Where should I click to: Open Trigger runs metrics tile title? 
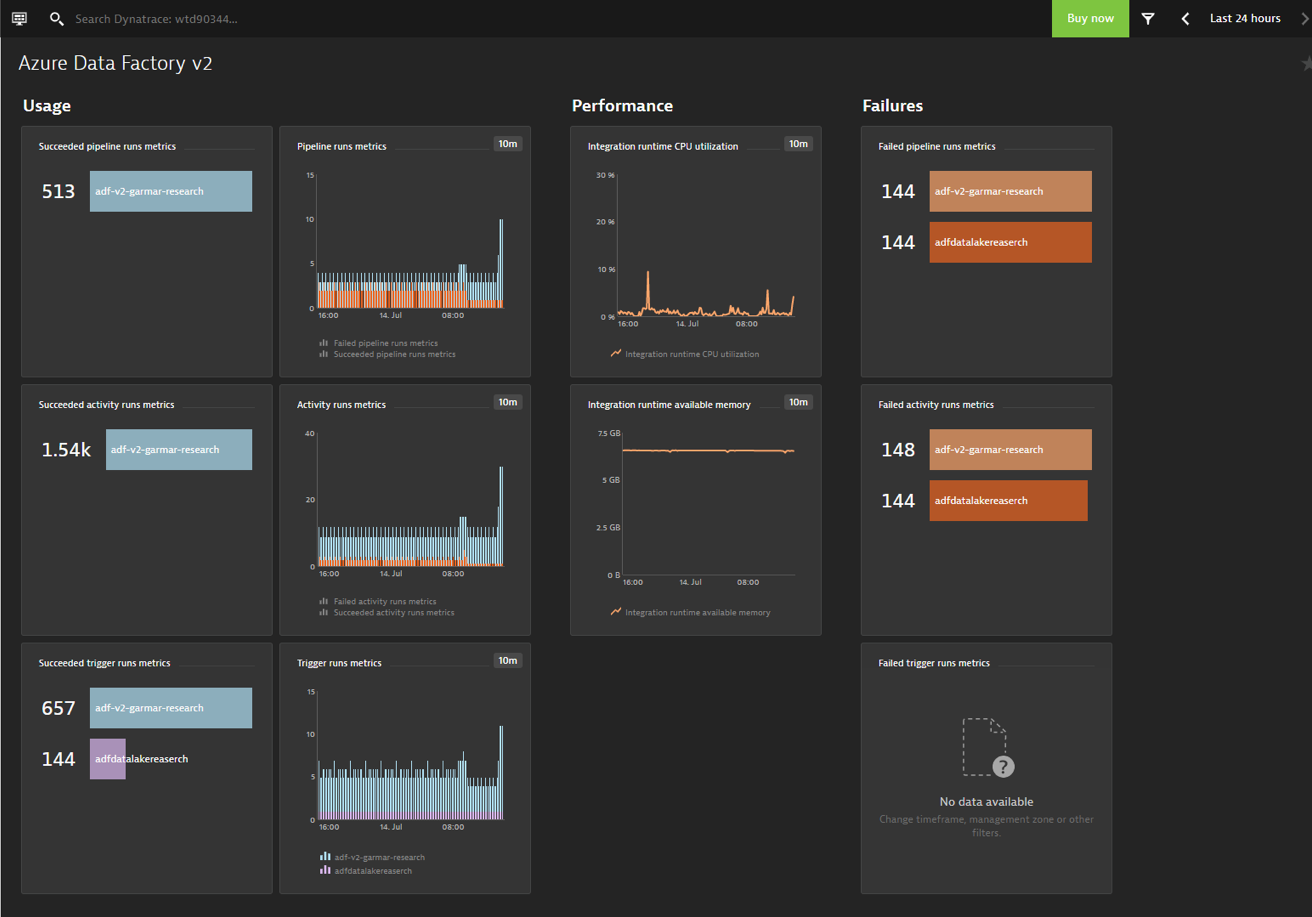click(x=339, y=663)
